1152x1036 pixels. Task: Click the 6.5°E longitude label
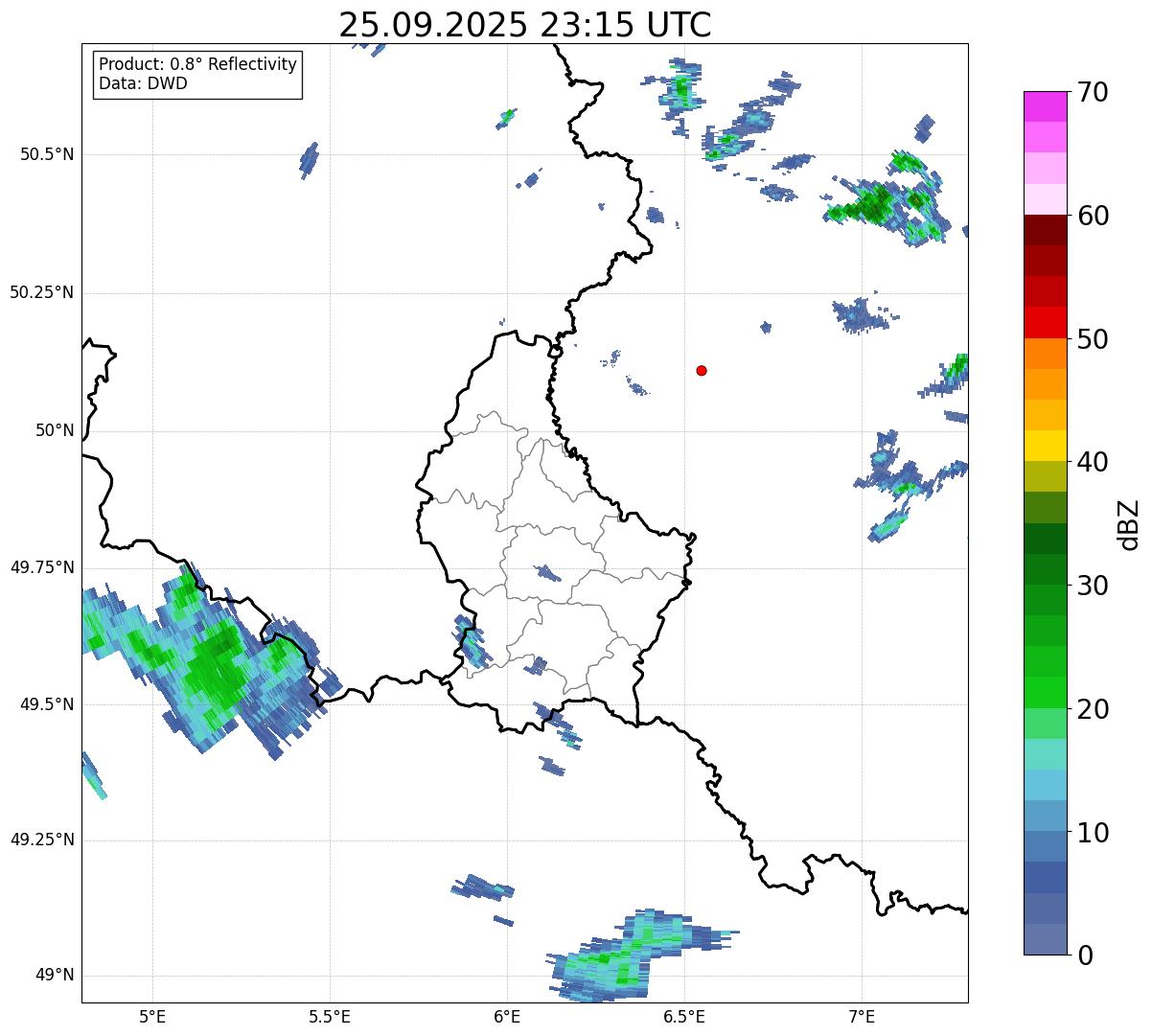click(684, 1016)
